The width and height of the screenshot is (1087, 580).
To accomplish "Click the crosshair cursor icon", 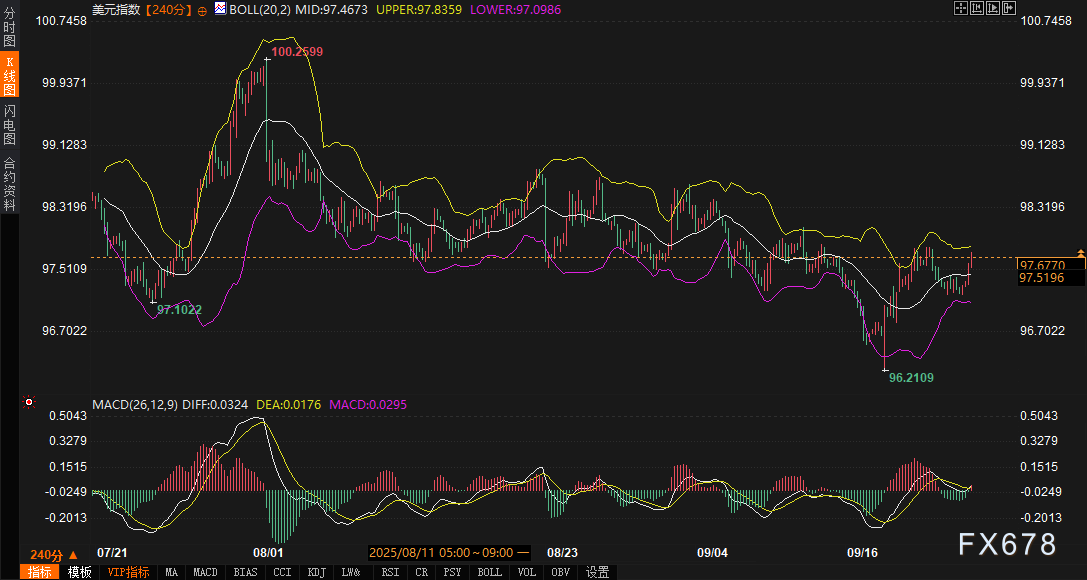I will point(960,8).
